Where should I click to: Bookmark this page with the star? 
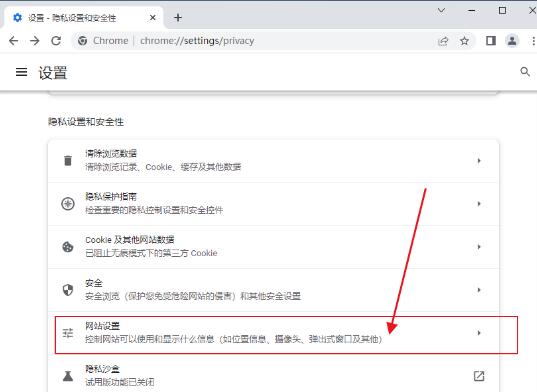[464, 41]
